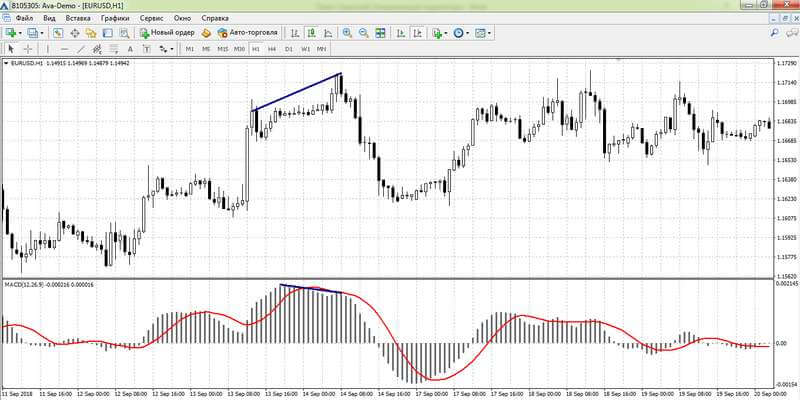
Task: Toggle the Авто-торговля auto-trading button
Action: 248,33
